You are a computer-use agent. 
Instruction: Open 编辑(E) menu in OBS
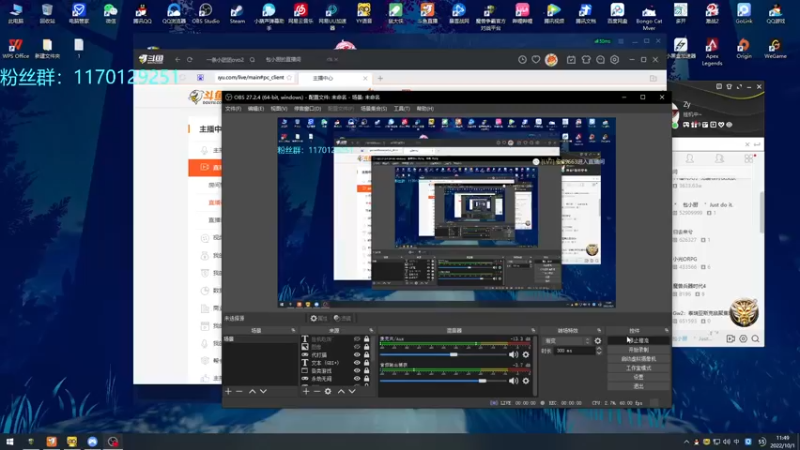[256, 109]
